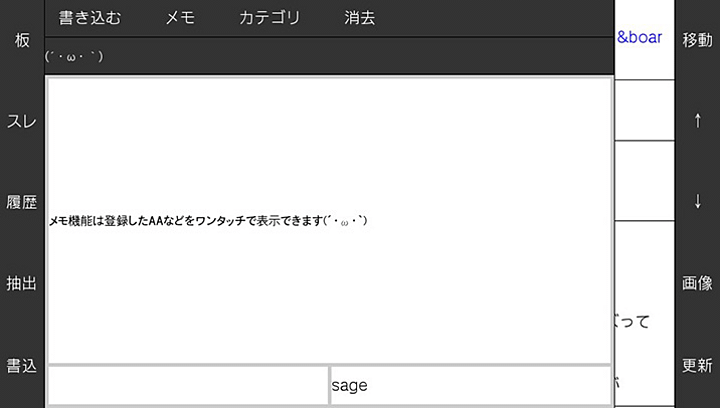
Task: Click the 消去 clear option
Action: (x=359, y=18)
